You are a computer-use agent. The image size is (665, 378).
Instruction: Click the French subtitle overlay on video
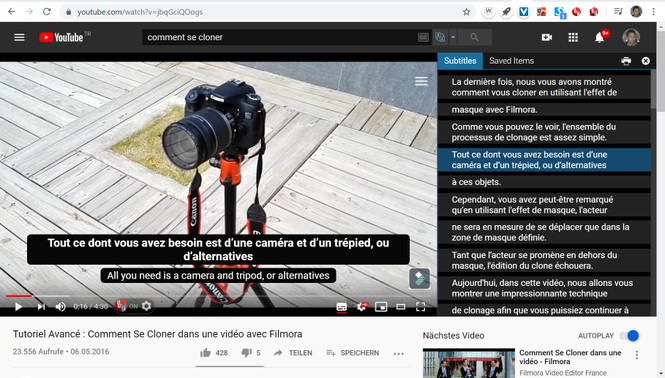[218, 249]
